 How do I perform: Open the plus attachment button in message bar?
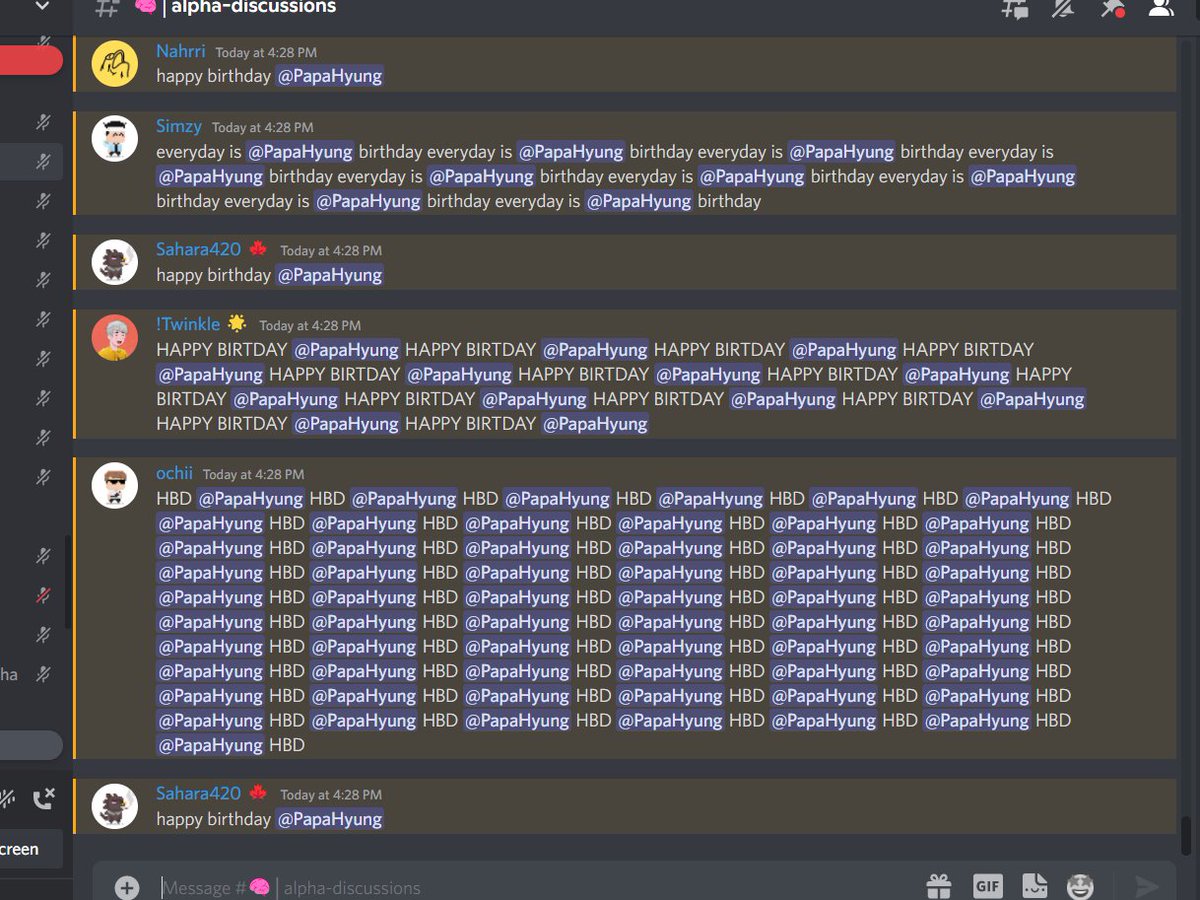pyautogui.click(x=127, y=887)
